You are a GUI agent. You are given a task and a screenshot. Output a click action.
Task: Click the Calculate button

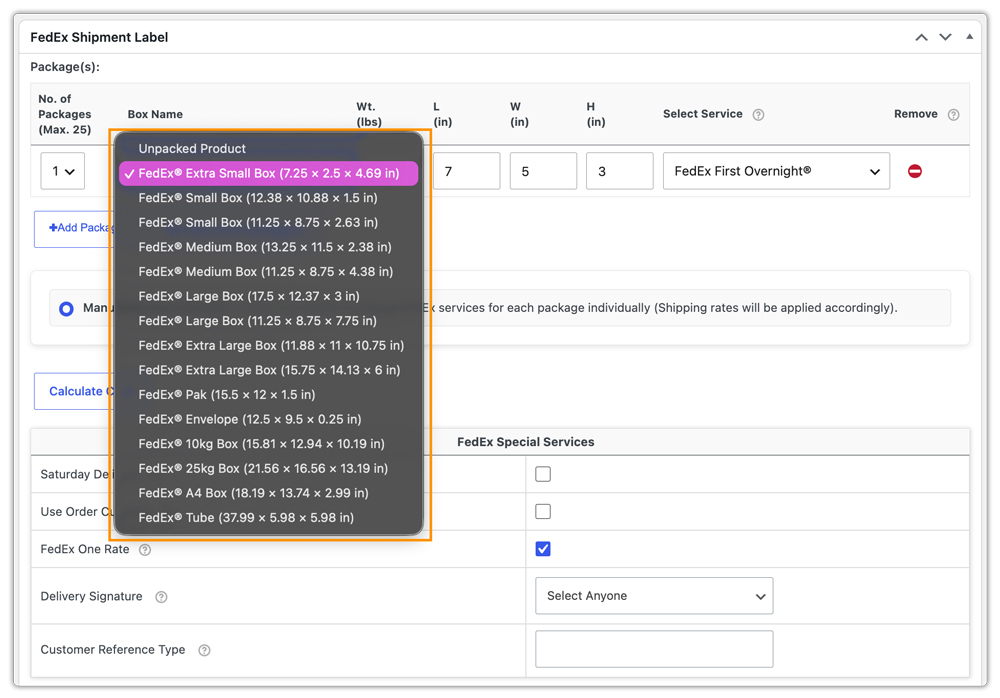click(x=74, y=391)
